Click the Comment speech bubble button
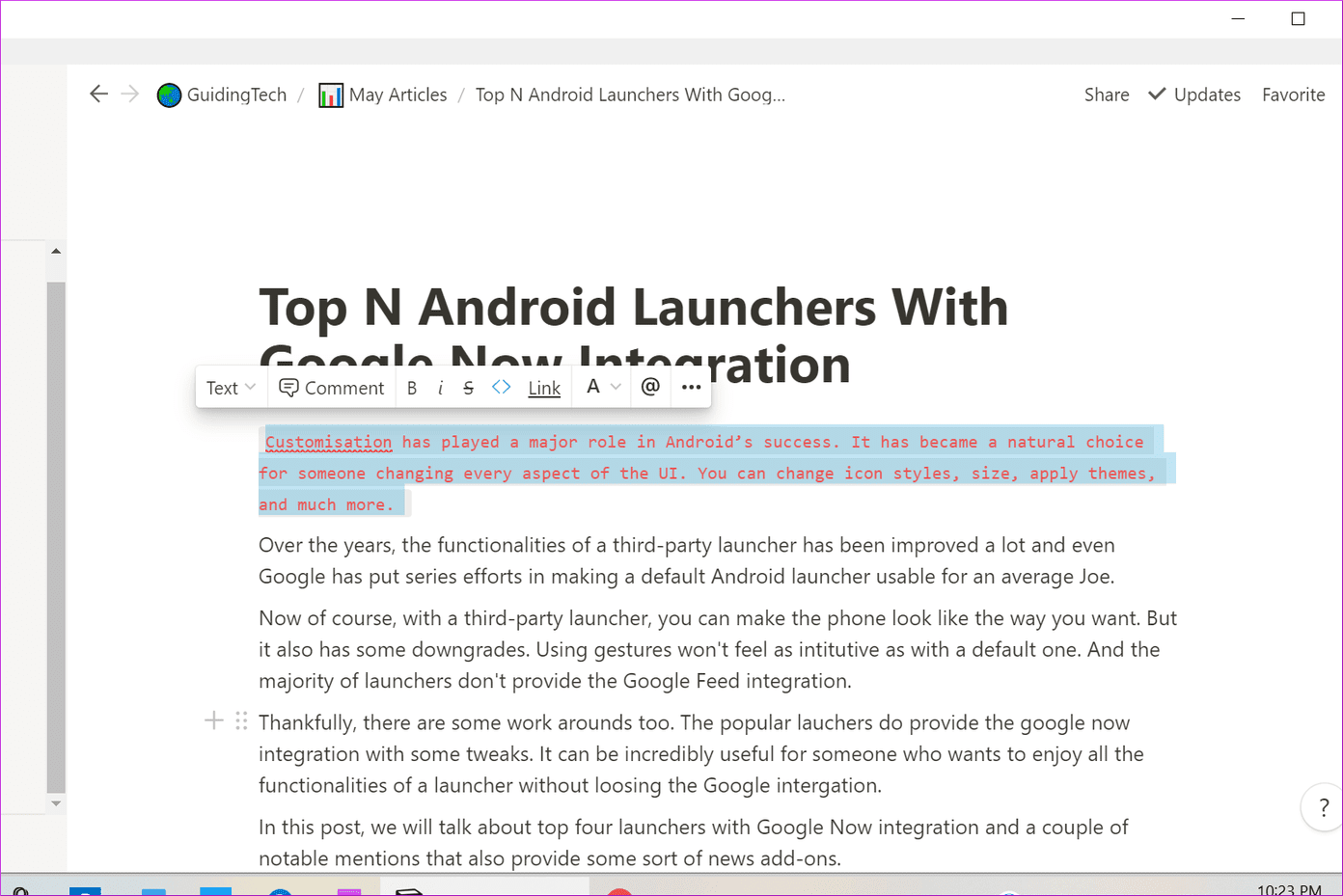This screenshot has height=896, width=1343. pos(331,388)
